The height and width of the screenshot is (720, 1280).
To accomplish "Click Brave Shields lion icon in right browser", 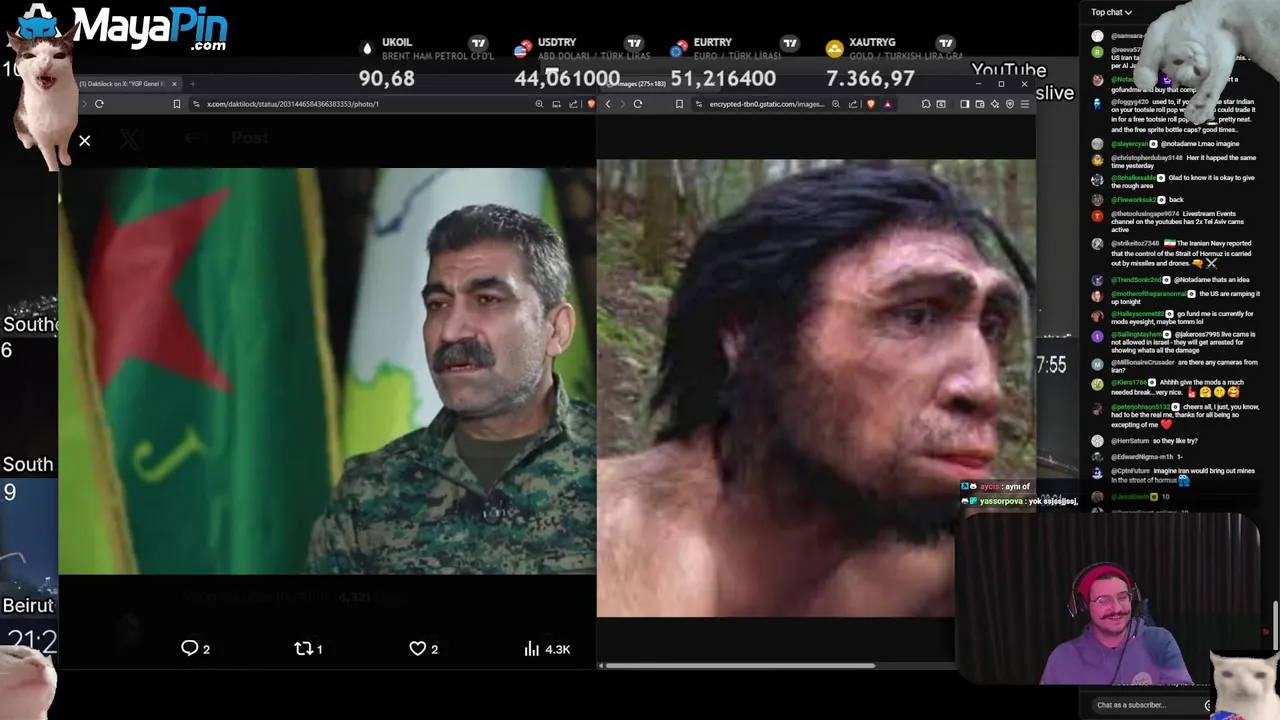I will point(871,104).
